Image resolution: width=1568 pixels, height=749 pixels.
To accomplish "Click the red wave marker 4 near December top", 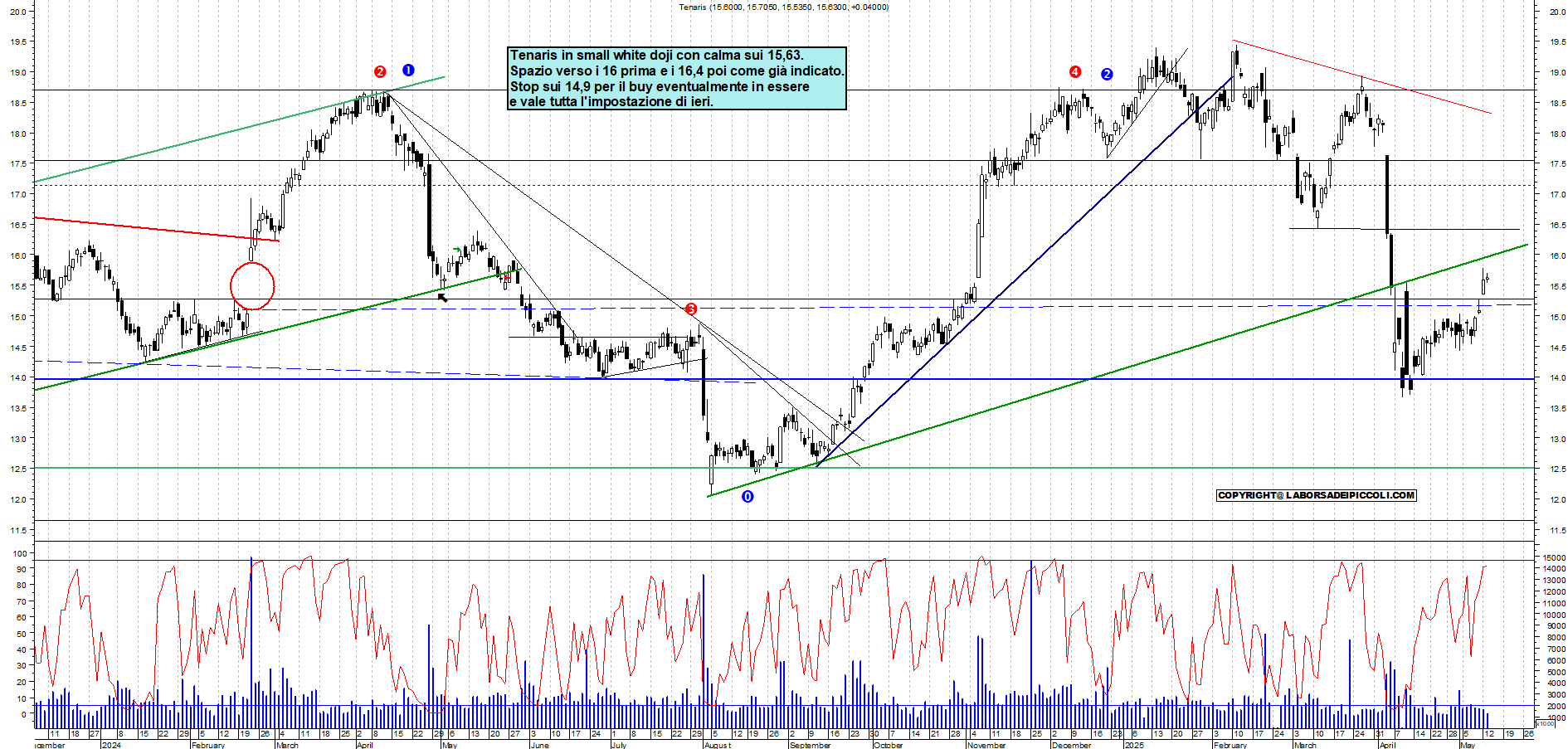I will click(1075, 72).
